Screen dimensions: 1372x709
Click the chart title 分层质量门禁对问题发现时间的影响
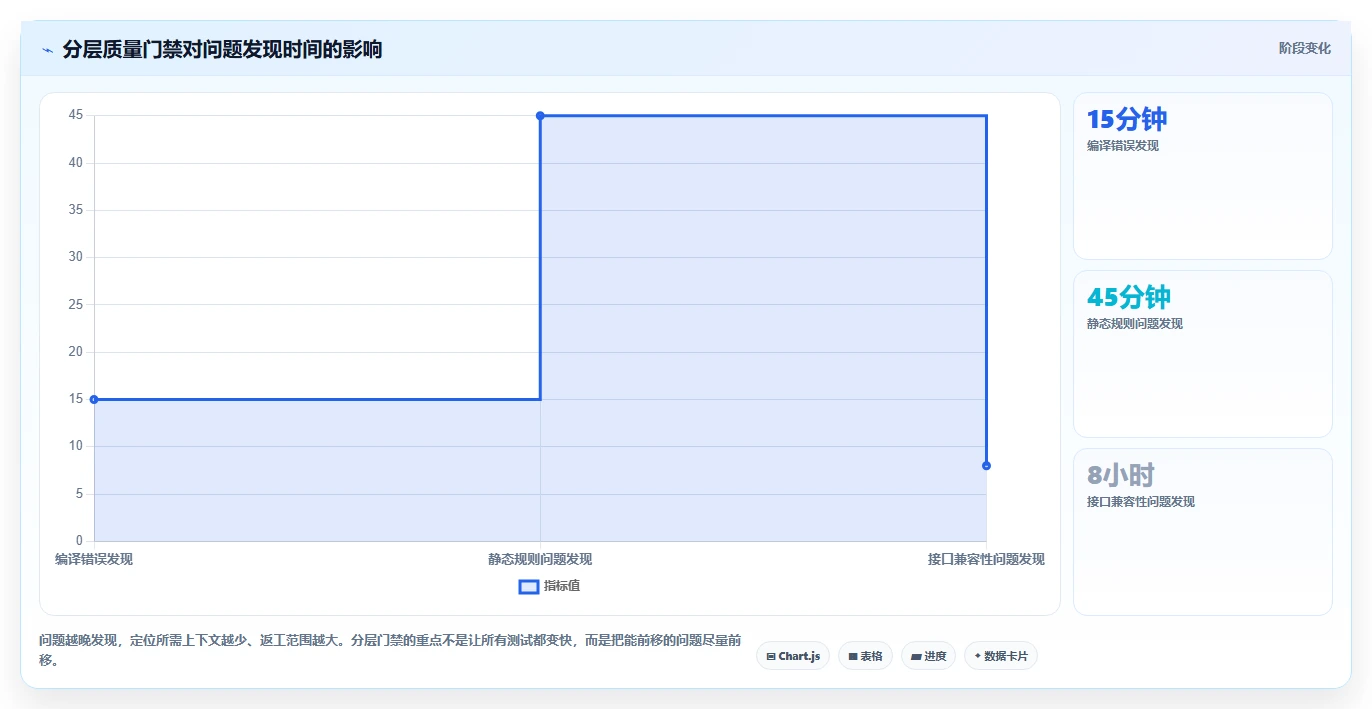coord(222,49)
